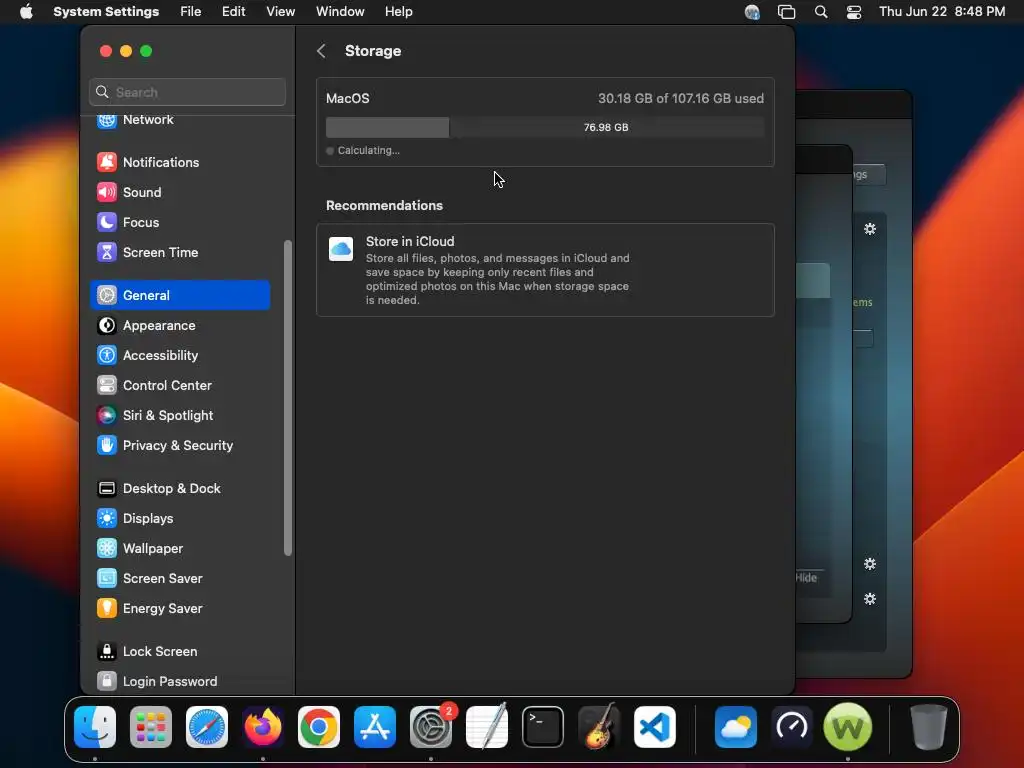
Task: Select Focus in the sidebar
Action: tap(180, 222)
